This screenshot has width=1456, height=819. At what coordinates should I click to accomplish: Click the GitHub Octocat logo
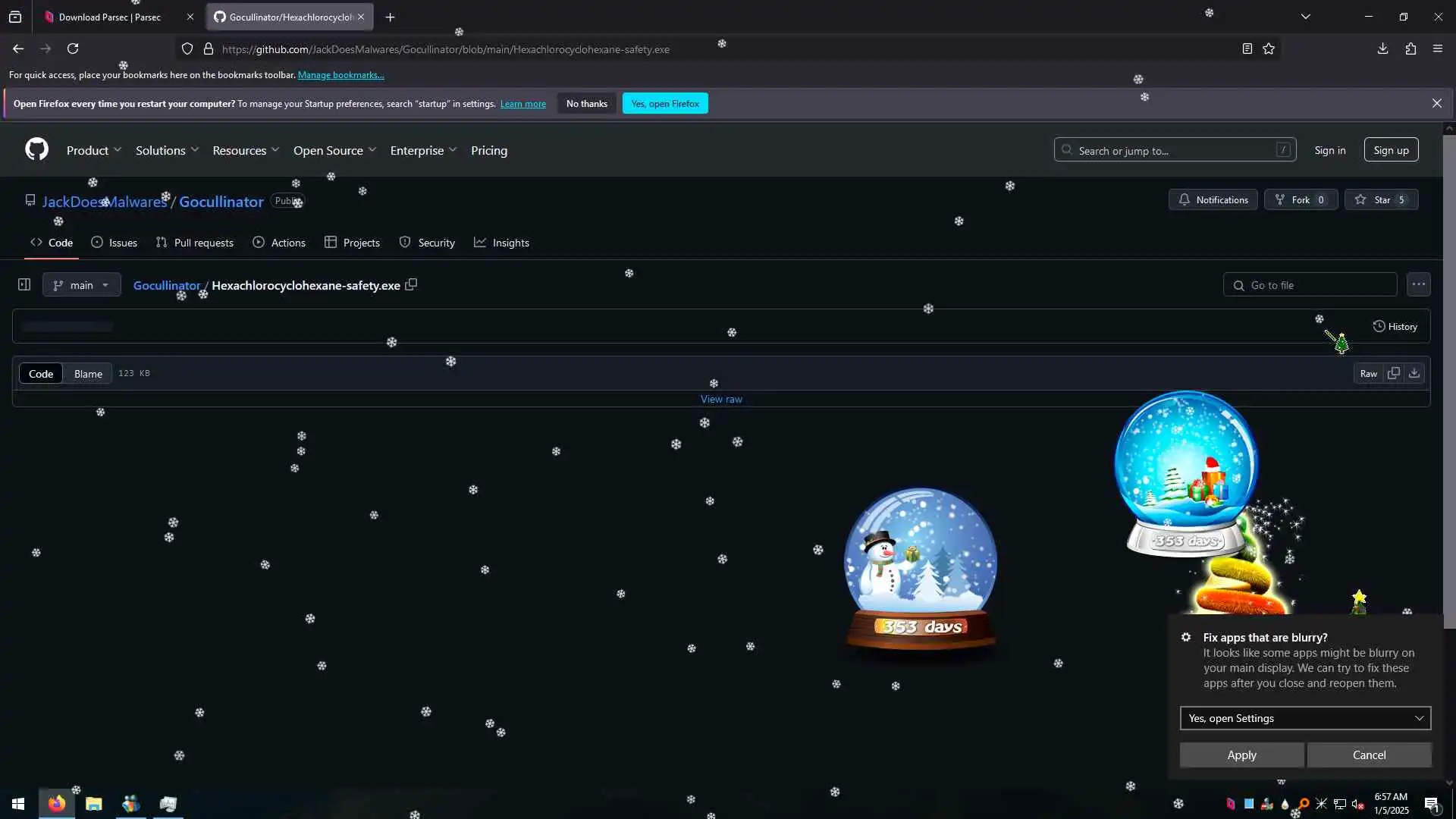36,149
